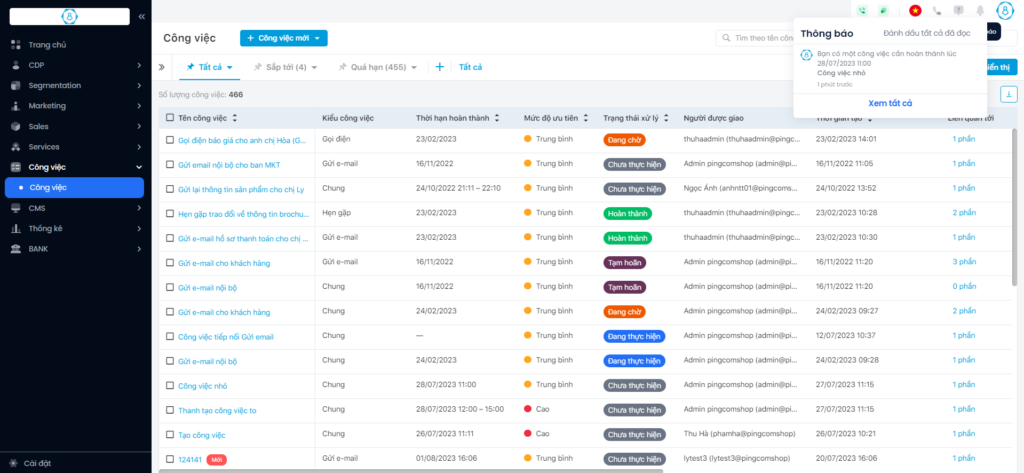Click 'Xem tất cả' in notification panel
The image size is (1024, 473).
click(890, 103)
